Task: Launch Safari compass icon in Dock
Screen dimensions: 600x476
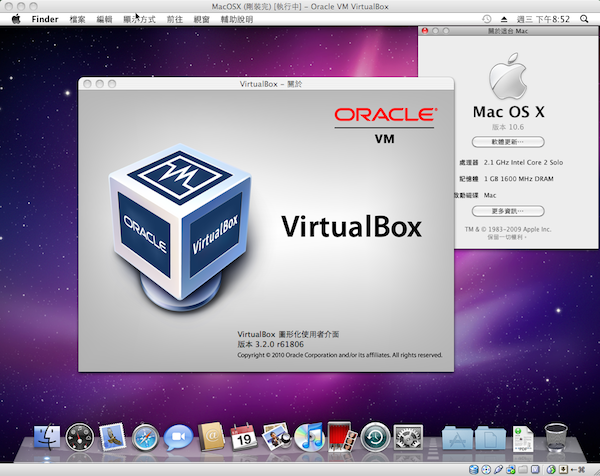Action: pos(145,437)
